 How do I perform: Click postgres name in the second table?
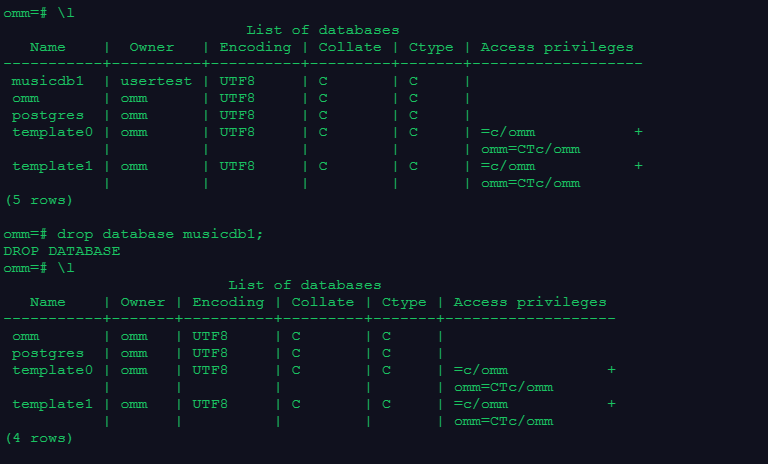tap(48, 353)
